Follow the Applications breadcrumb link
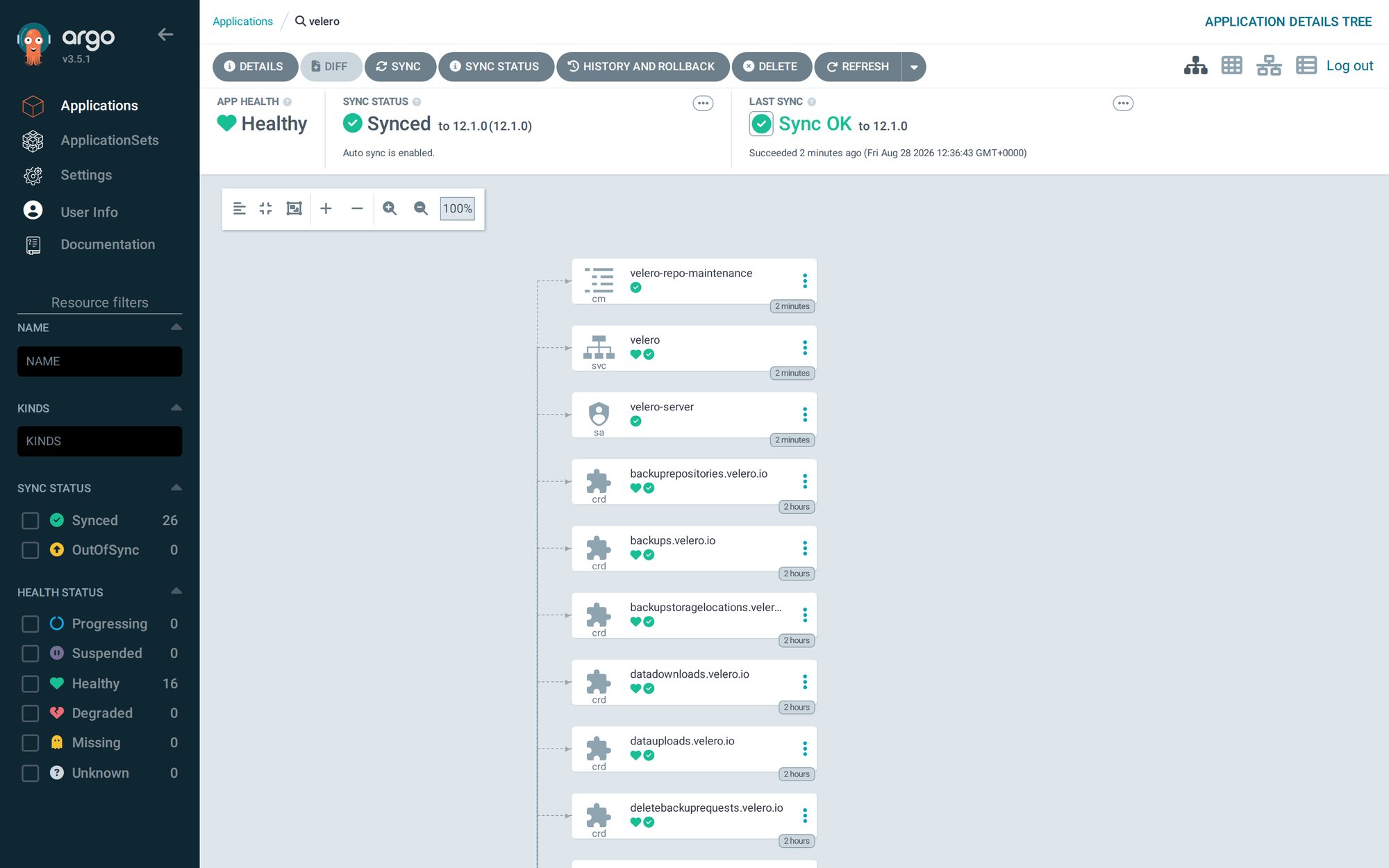 pyautogui.click(x=242, y=22)
